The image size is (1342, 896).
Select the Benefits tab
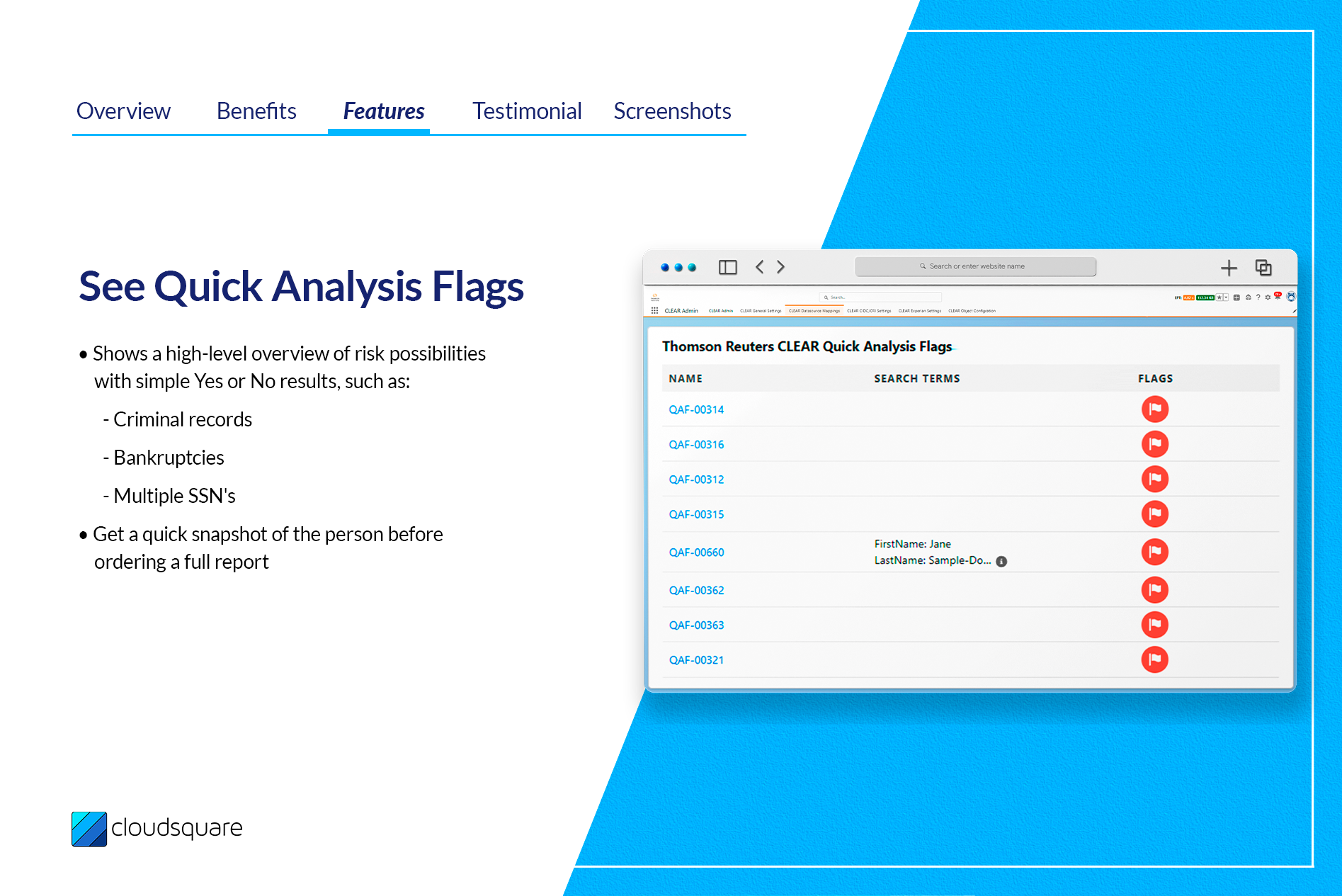point(256,111)
